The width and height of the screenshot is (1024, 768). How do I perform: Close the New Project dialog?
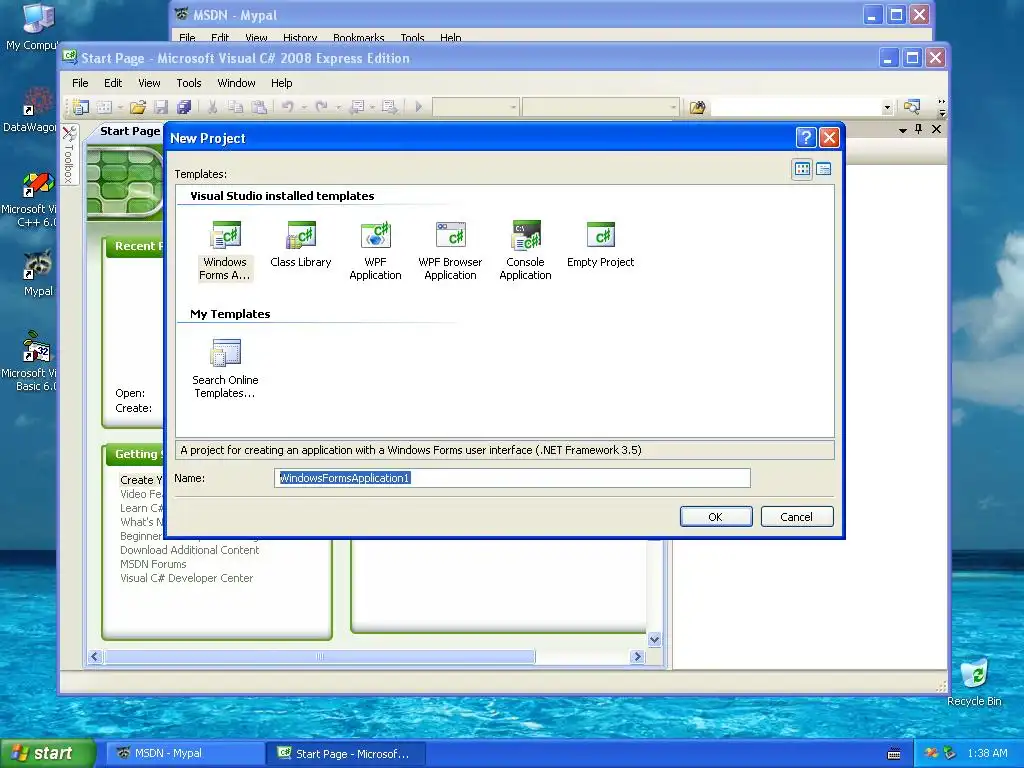[x=829, y=138]
